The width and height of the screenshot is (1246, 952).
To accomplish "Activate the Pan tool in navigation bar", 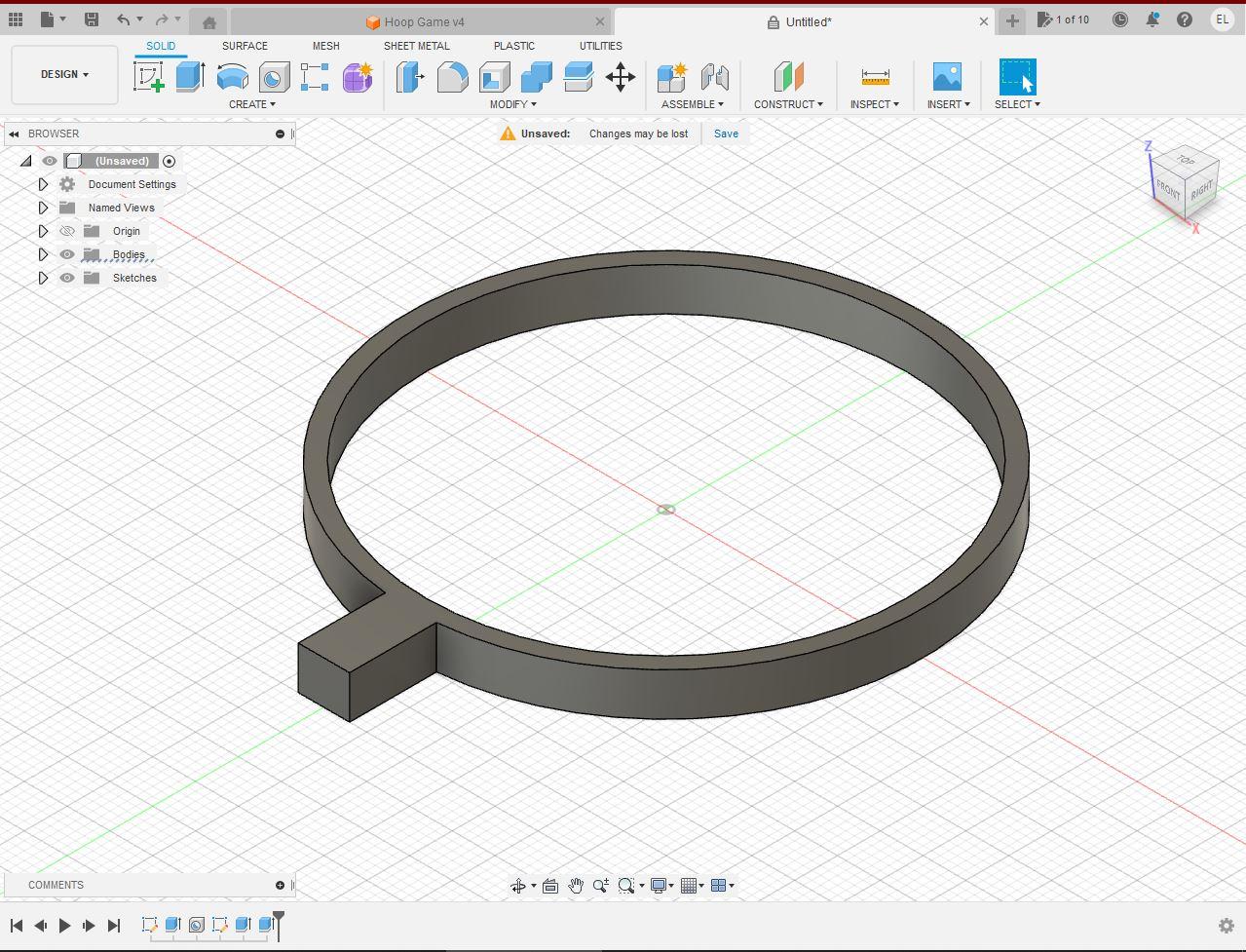I will (x=576, y=886).
